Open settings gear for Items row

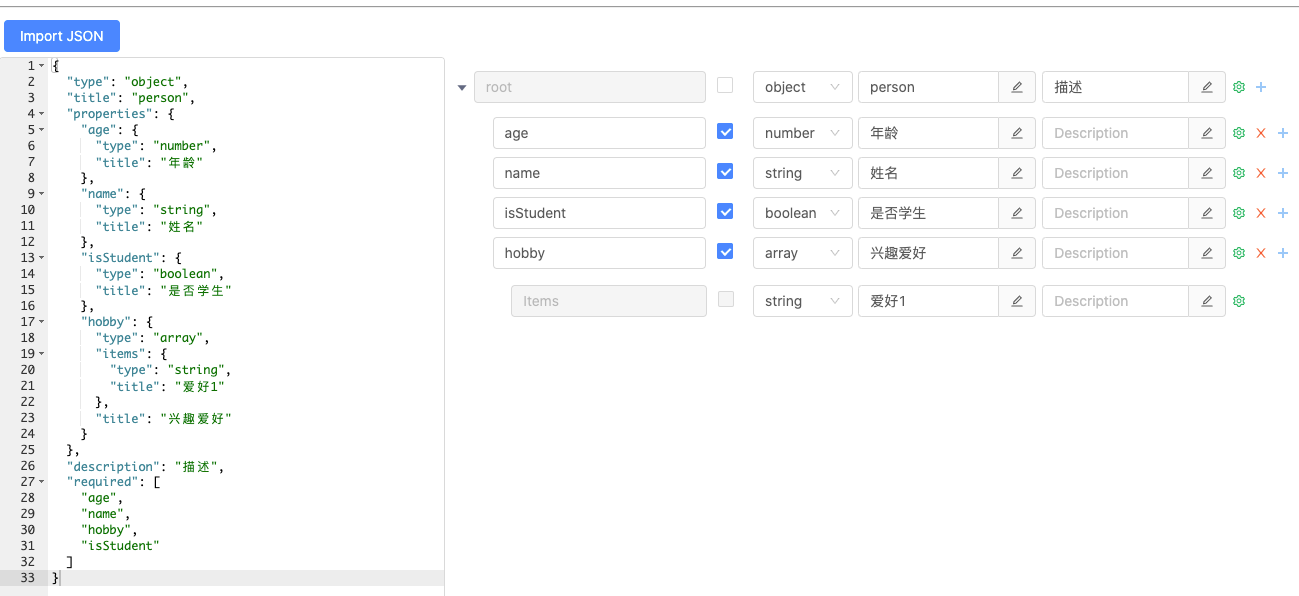pos(1239,301)
